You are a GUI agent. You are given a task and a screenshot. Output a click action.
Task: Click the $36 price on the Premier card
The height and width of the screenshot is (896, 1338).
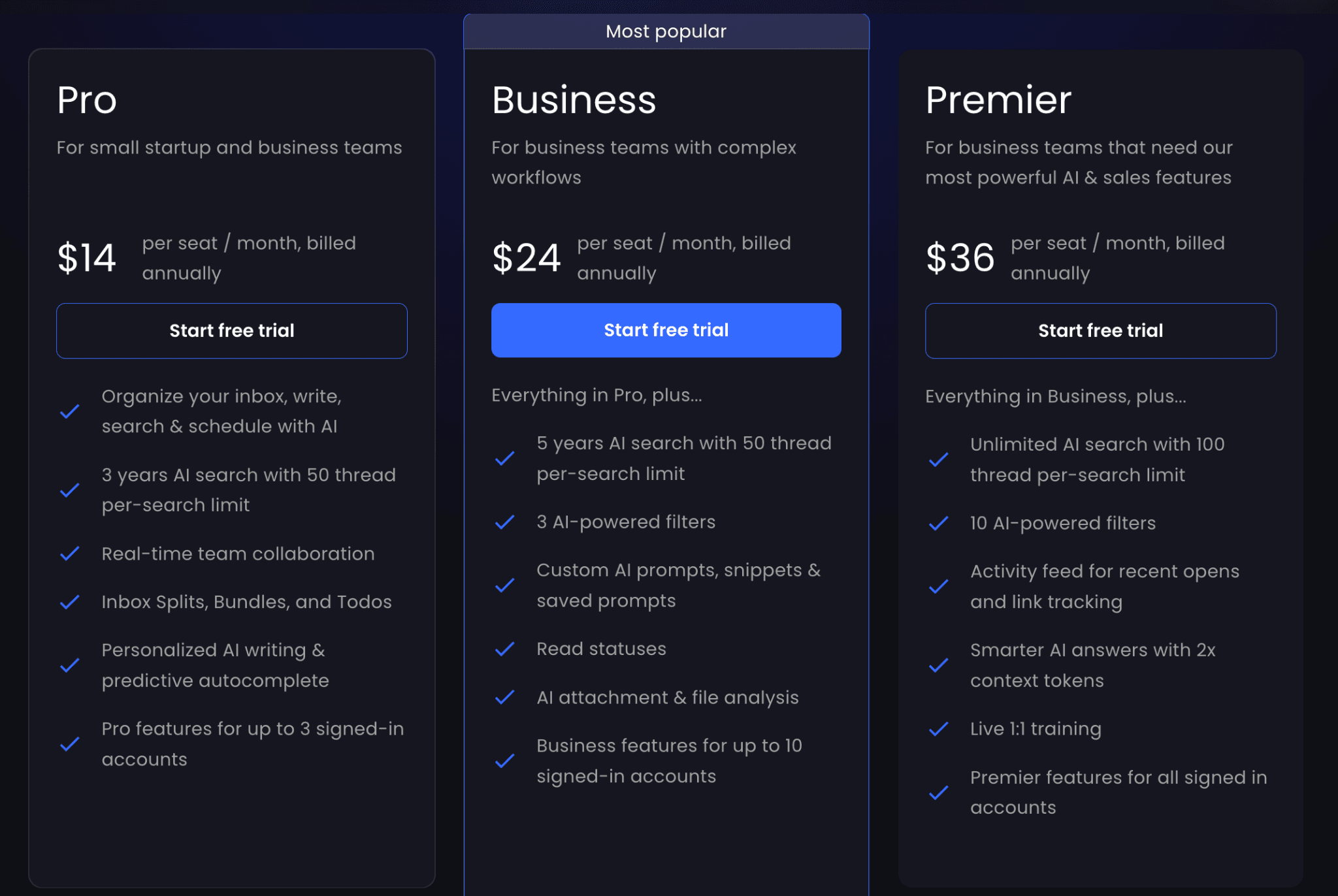coord(960,257)
